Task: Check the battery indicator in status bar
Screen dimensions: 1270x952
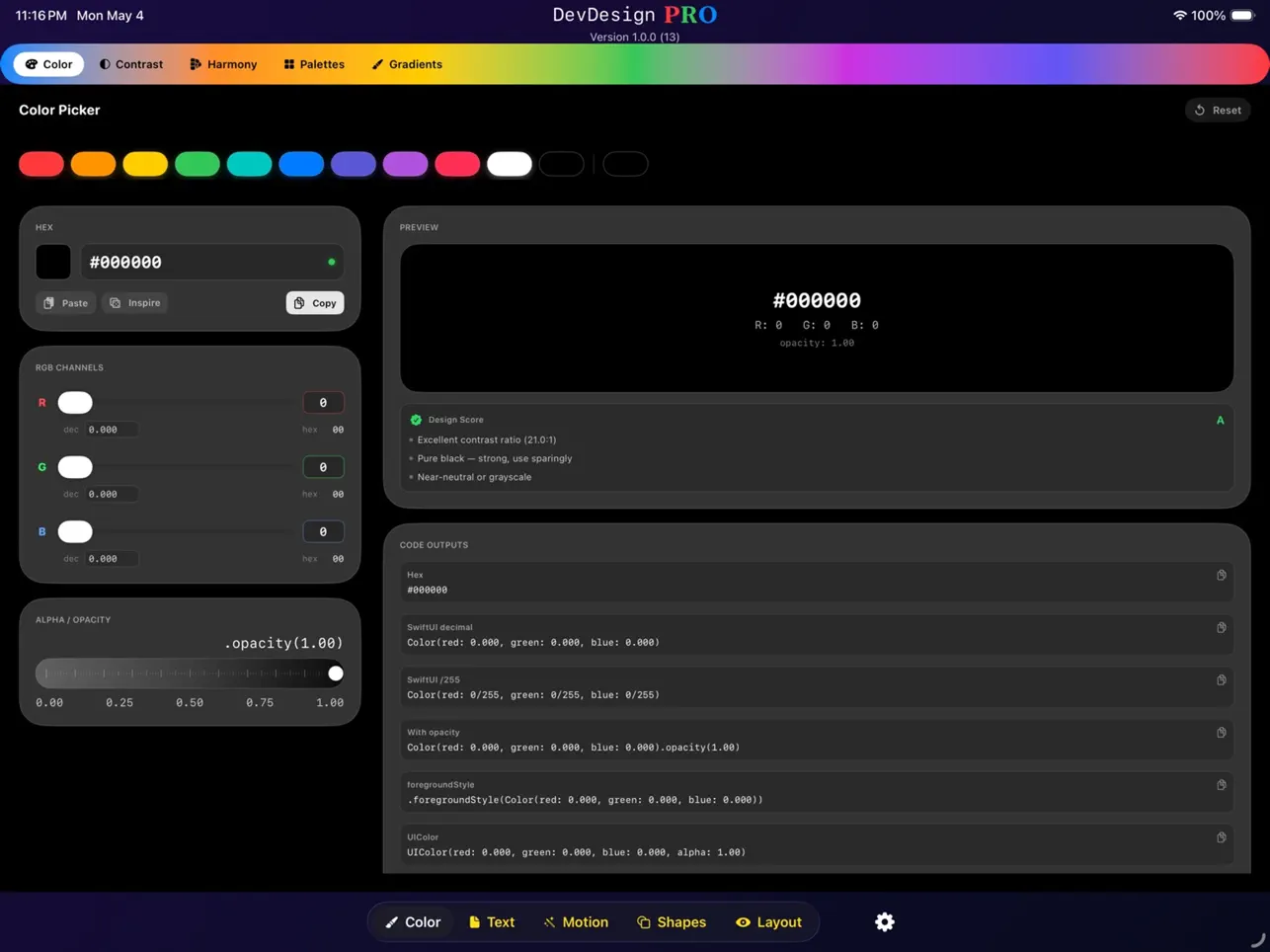Action: pos(1242,16)
